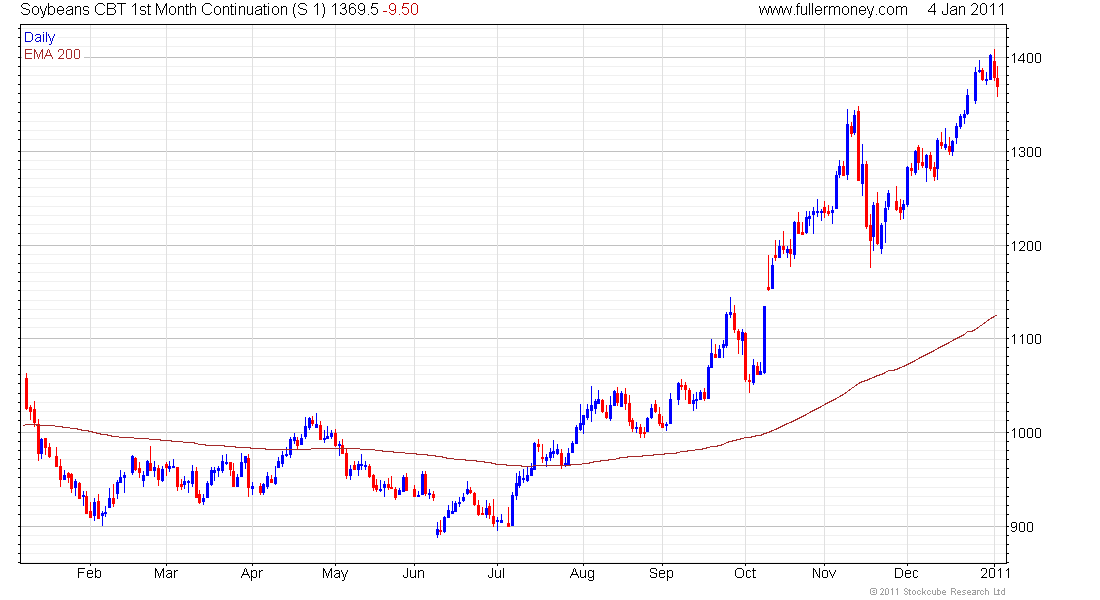Click the last price value 1369.5
Image resolution: width=1100 pixels, height=600 pixels.
[355, 9]
